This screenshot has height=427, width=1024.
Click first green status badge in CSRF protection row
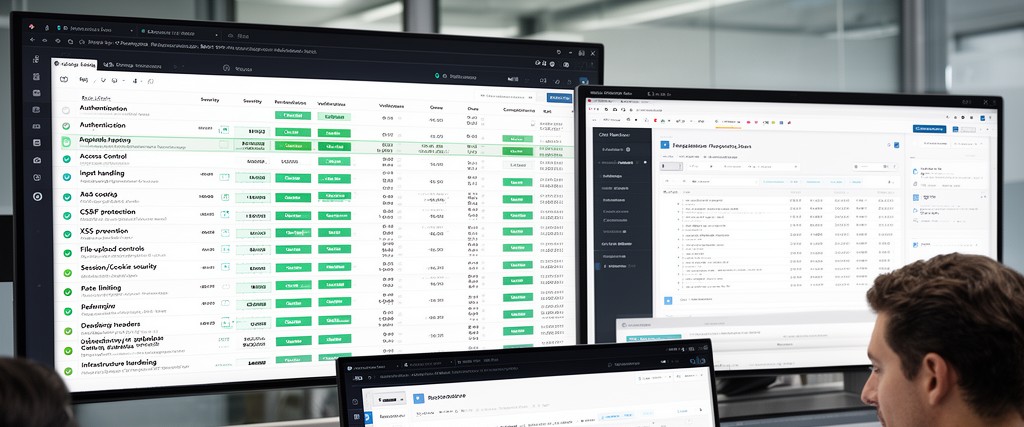click(293, 215)
